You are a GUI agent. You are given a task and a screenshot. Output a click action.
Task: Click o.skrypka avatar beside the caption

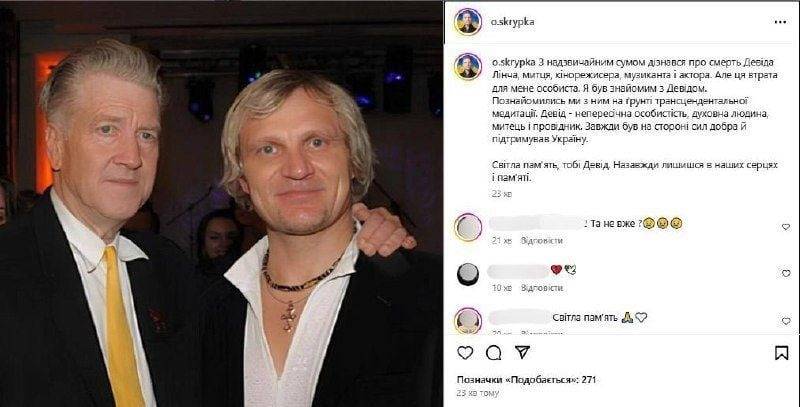click(468, 66)
